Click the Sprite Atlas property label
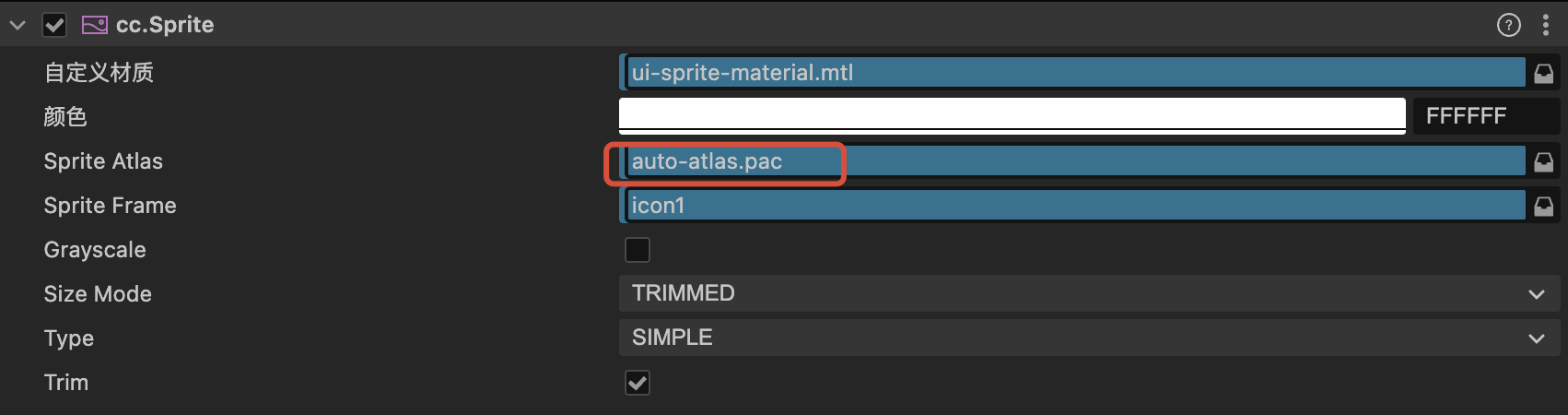The height and width of the screenshot is (415, 1568). point(103,161)
